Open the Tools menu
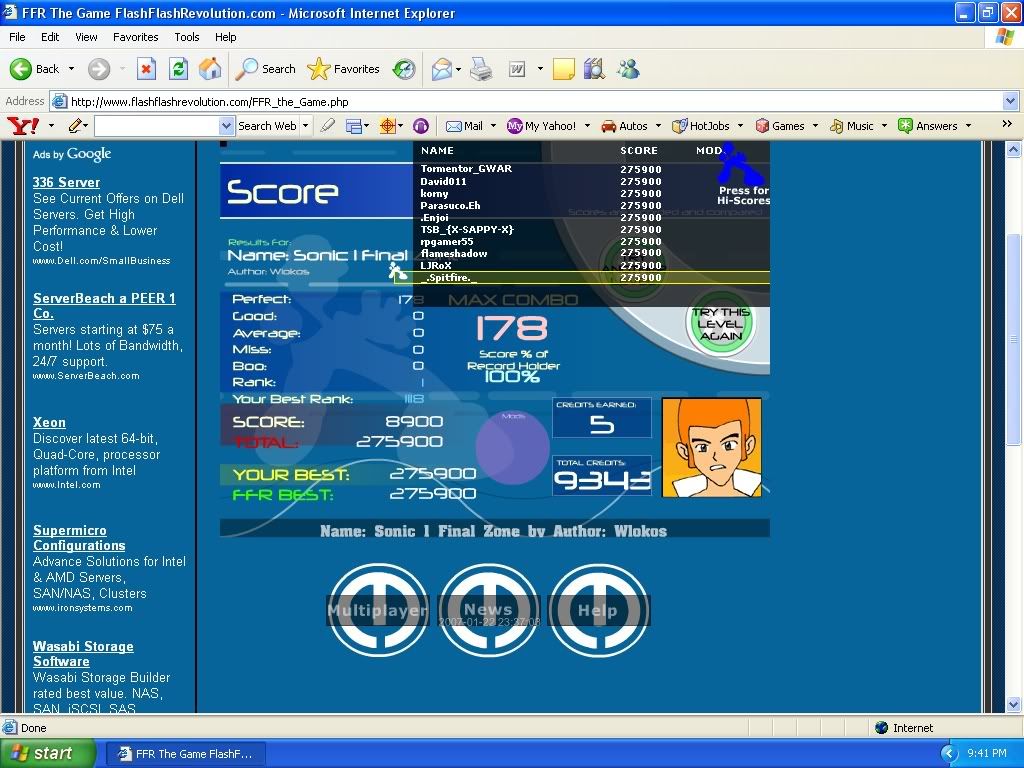This screenshot has width=1024, height=768. [x=187, y=37]
